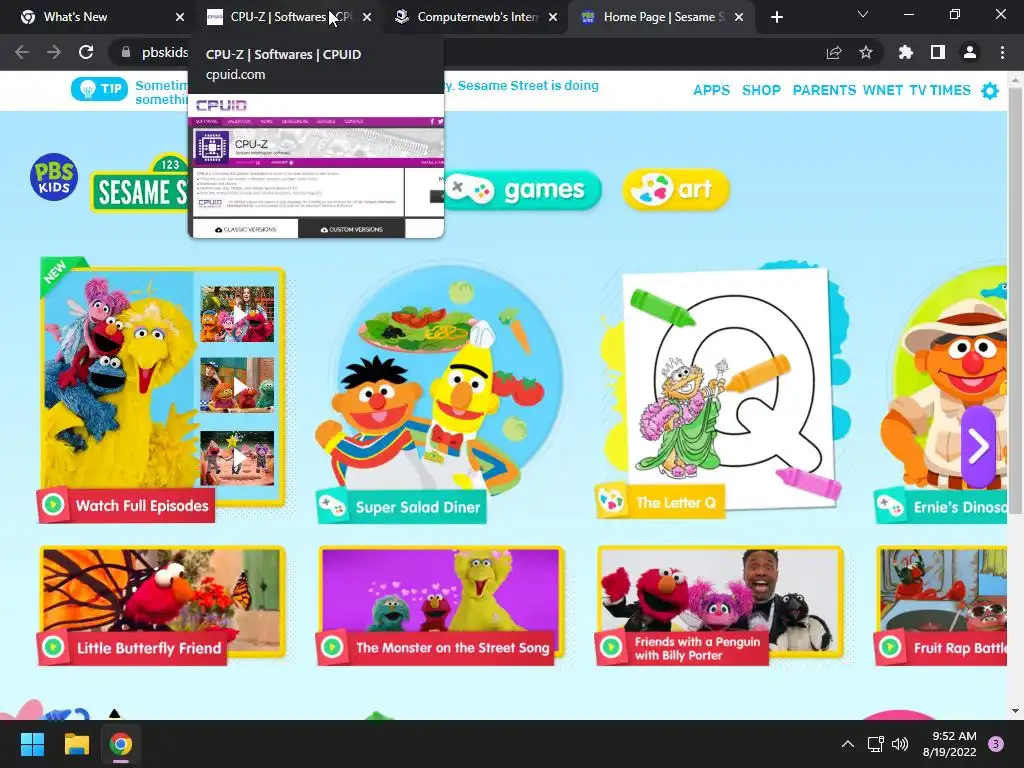1024x768 pixels.
Task: Open the Sesame Street settings gear
Action: point(990,90)
